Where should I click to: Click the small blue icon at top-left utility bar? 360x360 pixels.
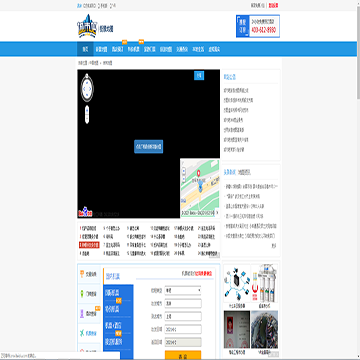click(x=79, y=5)
